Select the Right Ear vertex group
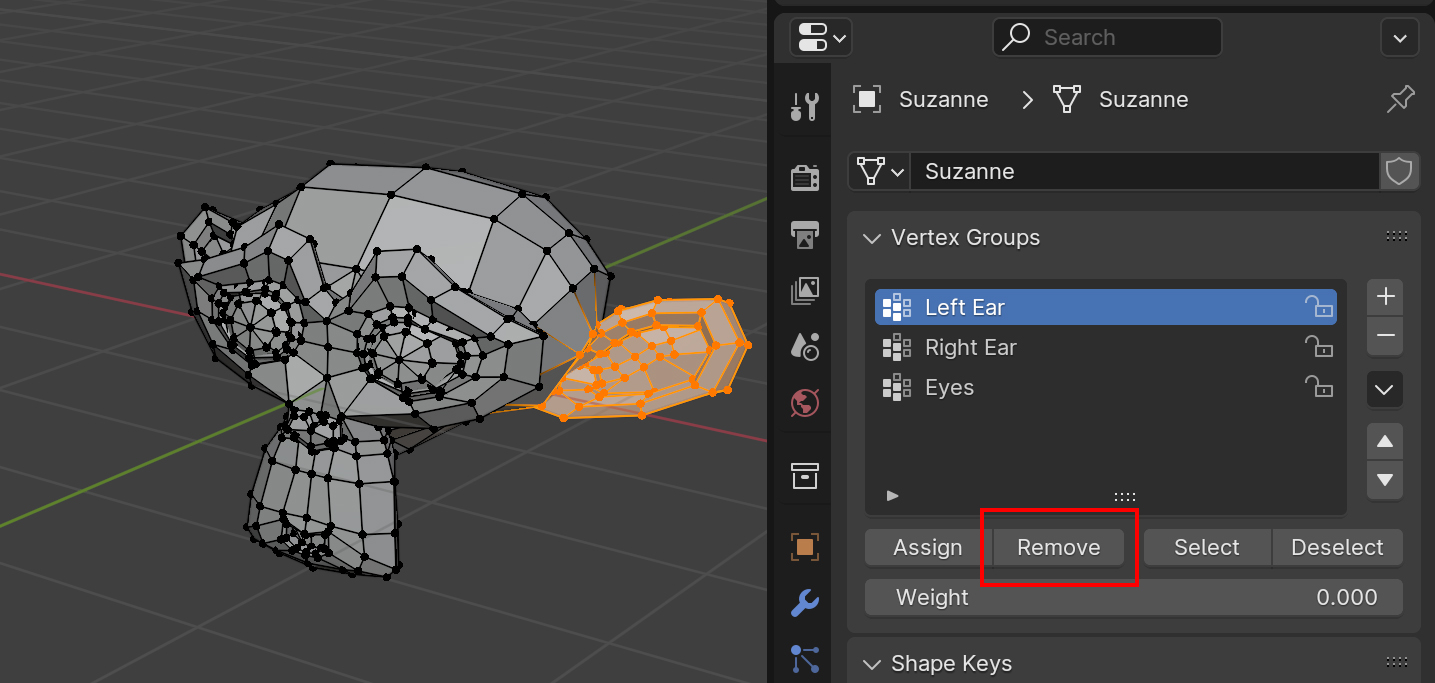This screenshot has height=683, width=1435. [x=1106, y=347]
